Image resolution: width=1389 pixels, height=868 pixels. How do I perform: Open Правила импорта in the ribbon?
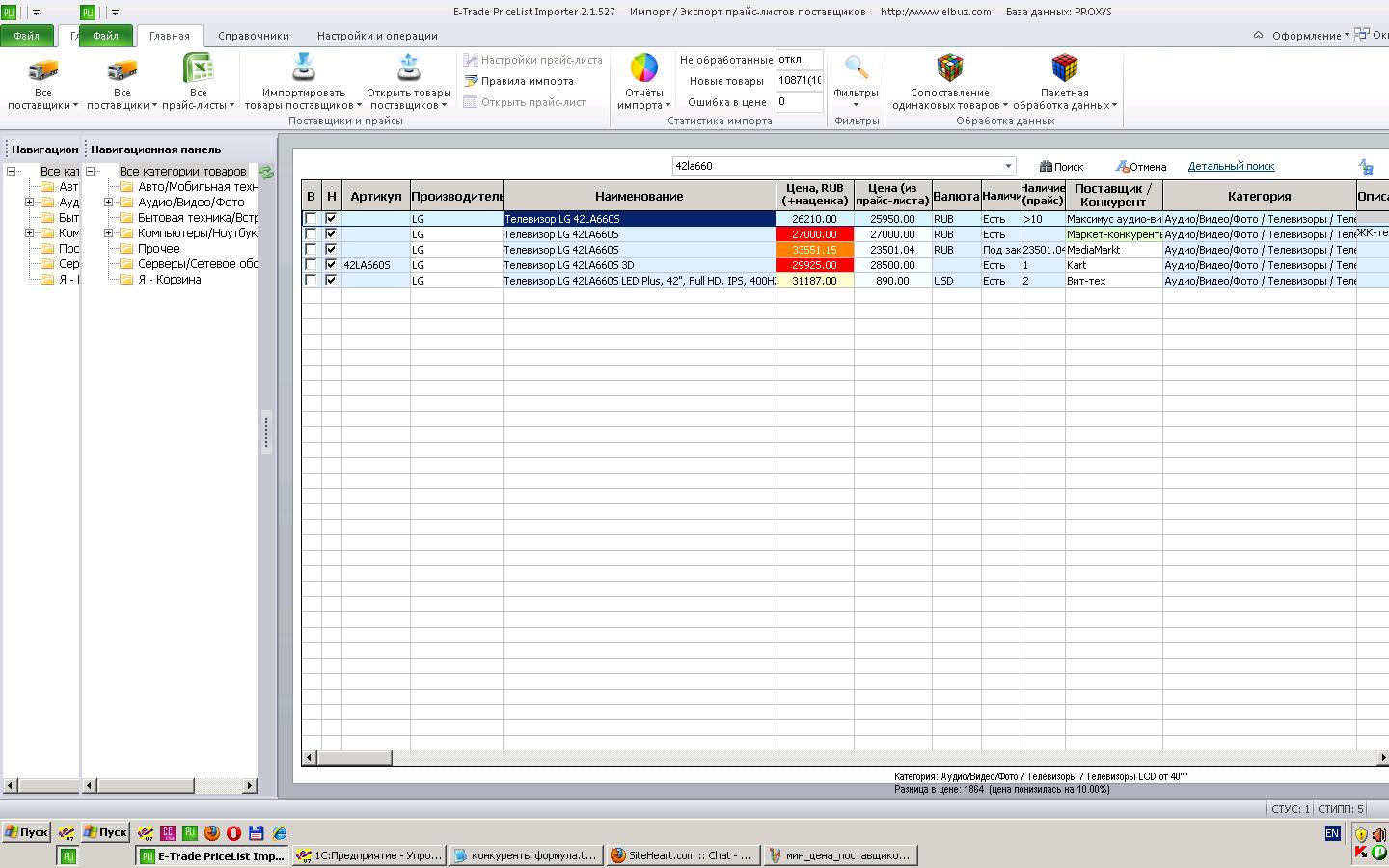coord(519,81)
